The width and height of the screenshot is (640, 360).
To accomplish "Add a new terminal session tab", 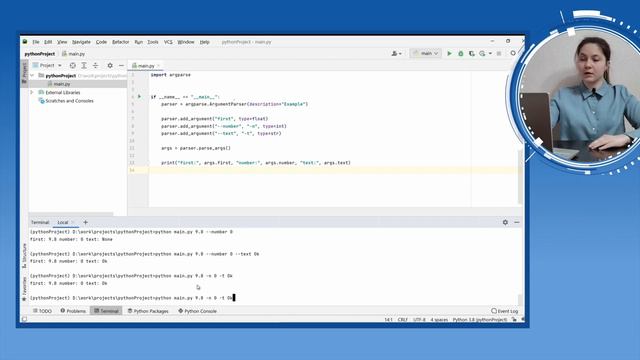I will click(x=85, y=222).
